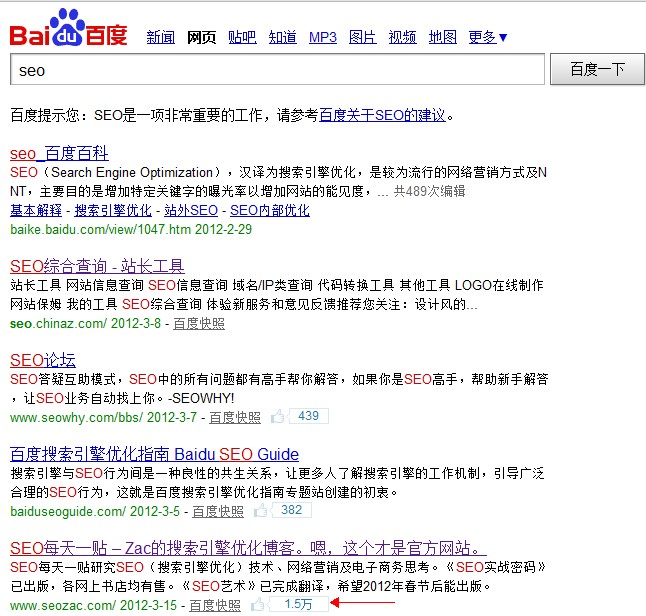
Task: Click the www.seozac.com/ URL text
Action: pos(63,605)
